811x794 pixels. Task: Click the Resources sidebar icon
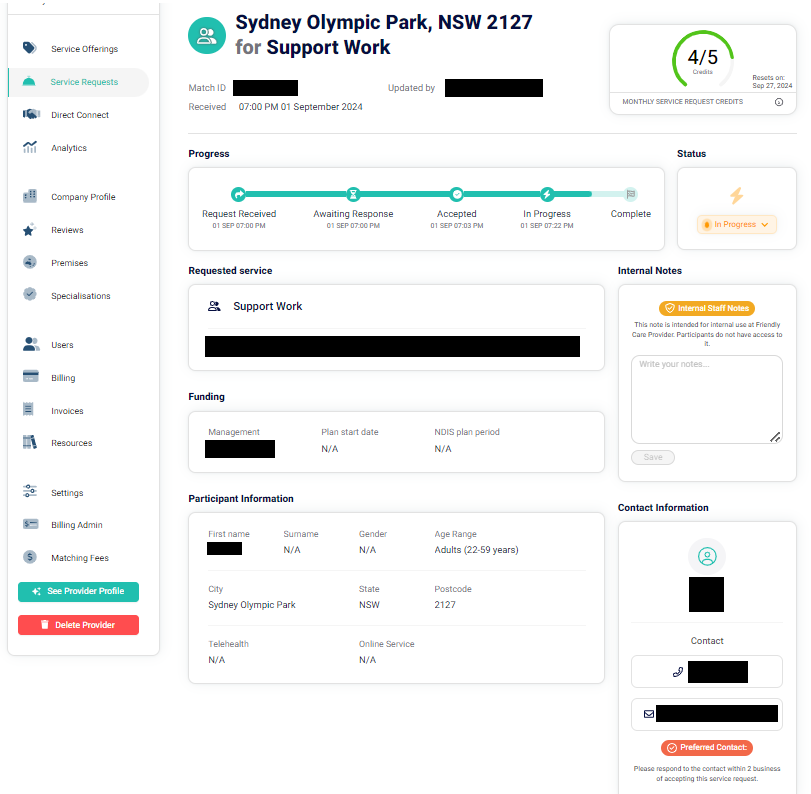[x=29, y=442]
